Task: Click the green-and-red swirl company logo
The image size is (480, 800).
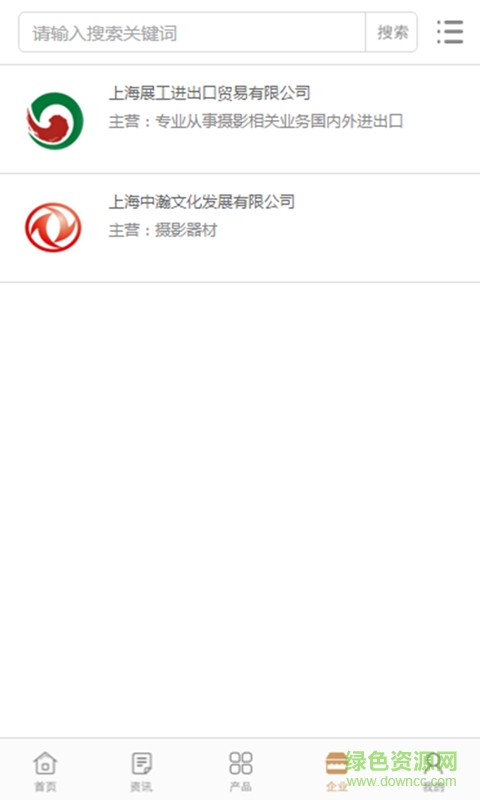Action: point(55,121)
